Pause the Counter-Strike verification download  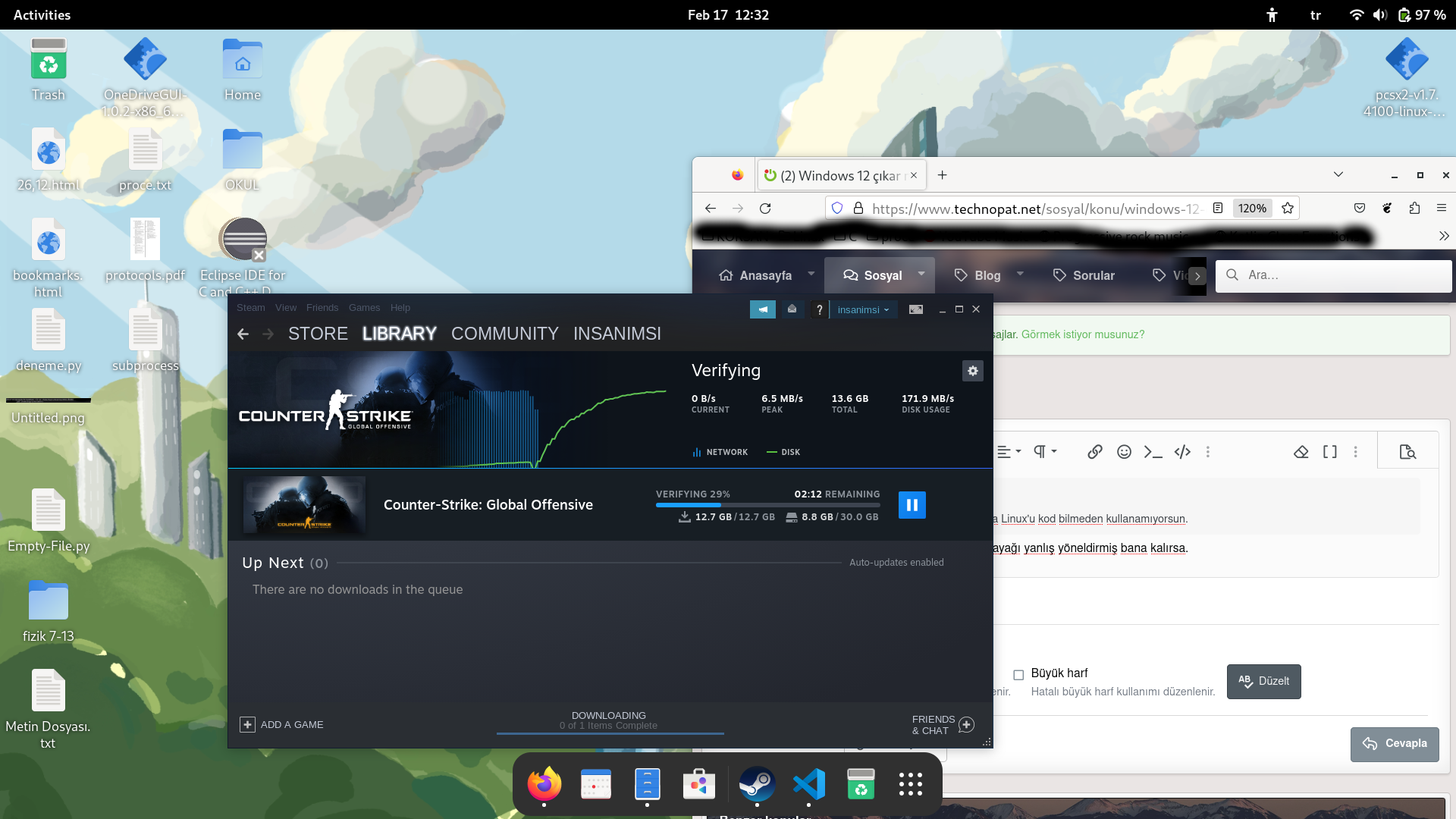[x=912, y=505]
